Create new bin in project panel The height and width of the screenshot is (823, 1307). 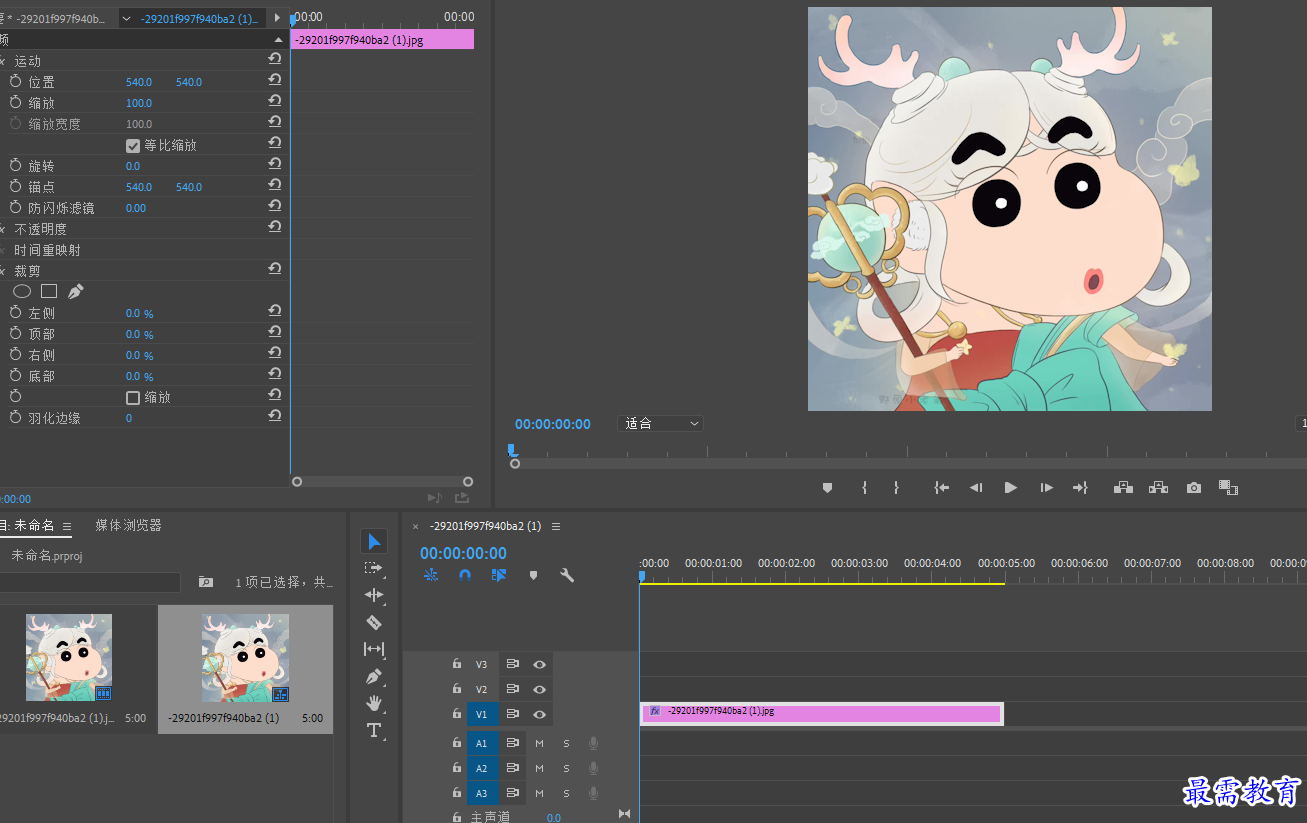point(205,581)
